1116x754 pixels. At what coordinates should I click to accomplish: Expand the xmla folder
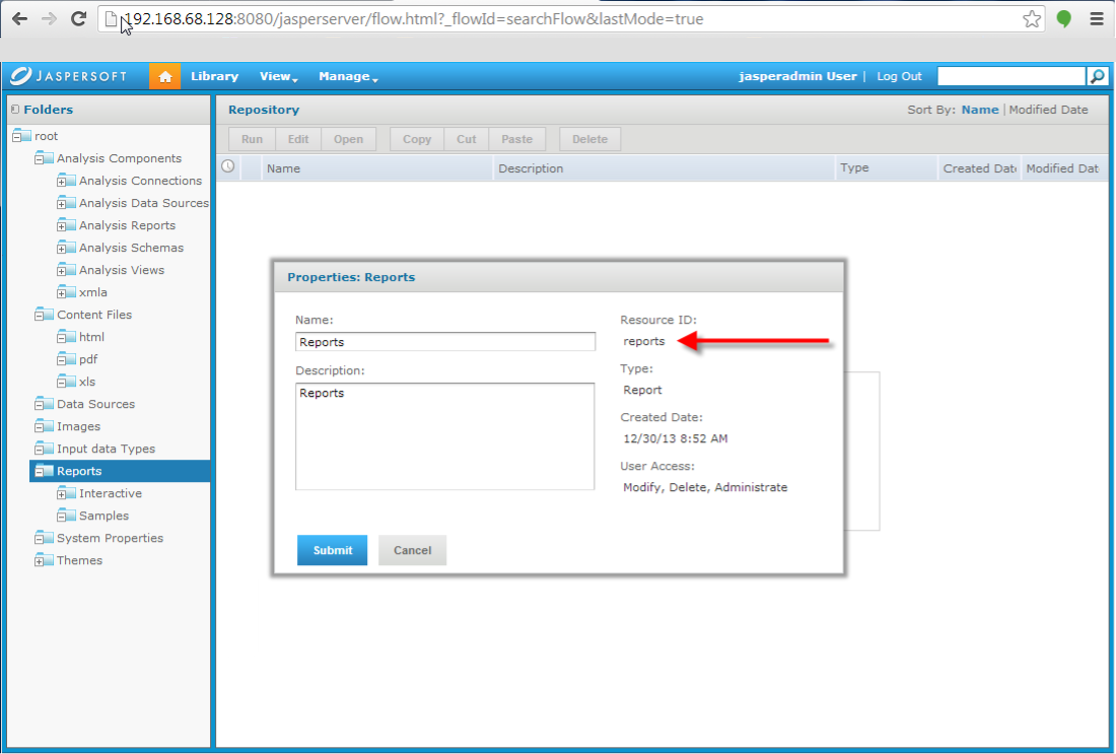[62, 293]
